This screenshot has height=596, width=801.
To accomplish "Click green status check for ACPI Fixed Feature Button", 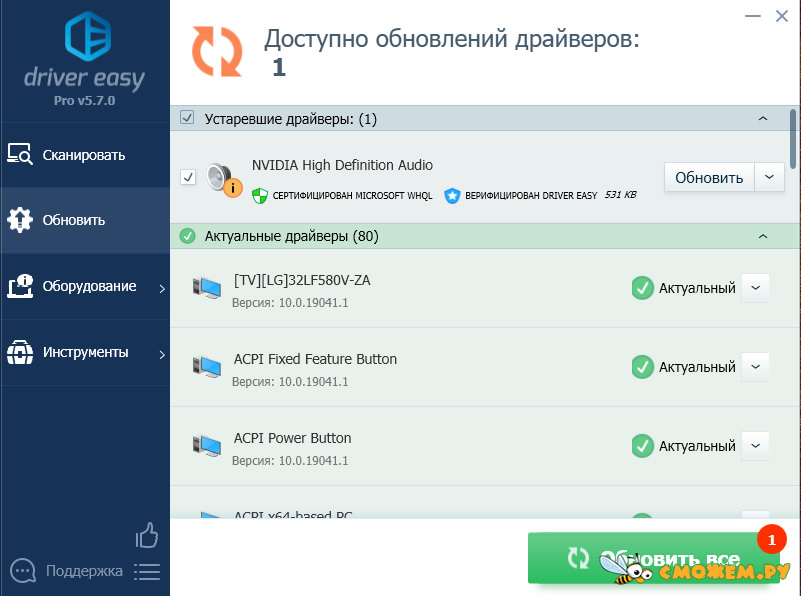I will (643, 367).
